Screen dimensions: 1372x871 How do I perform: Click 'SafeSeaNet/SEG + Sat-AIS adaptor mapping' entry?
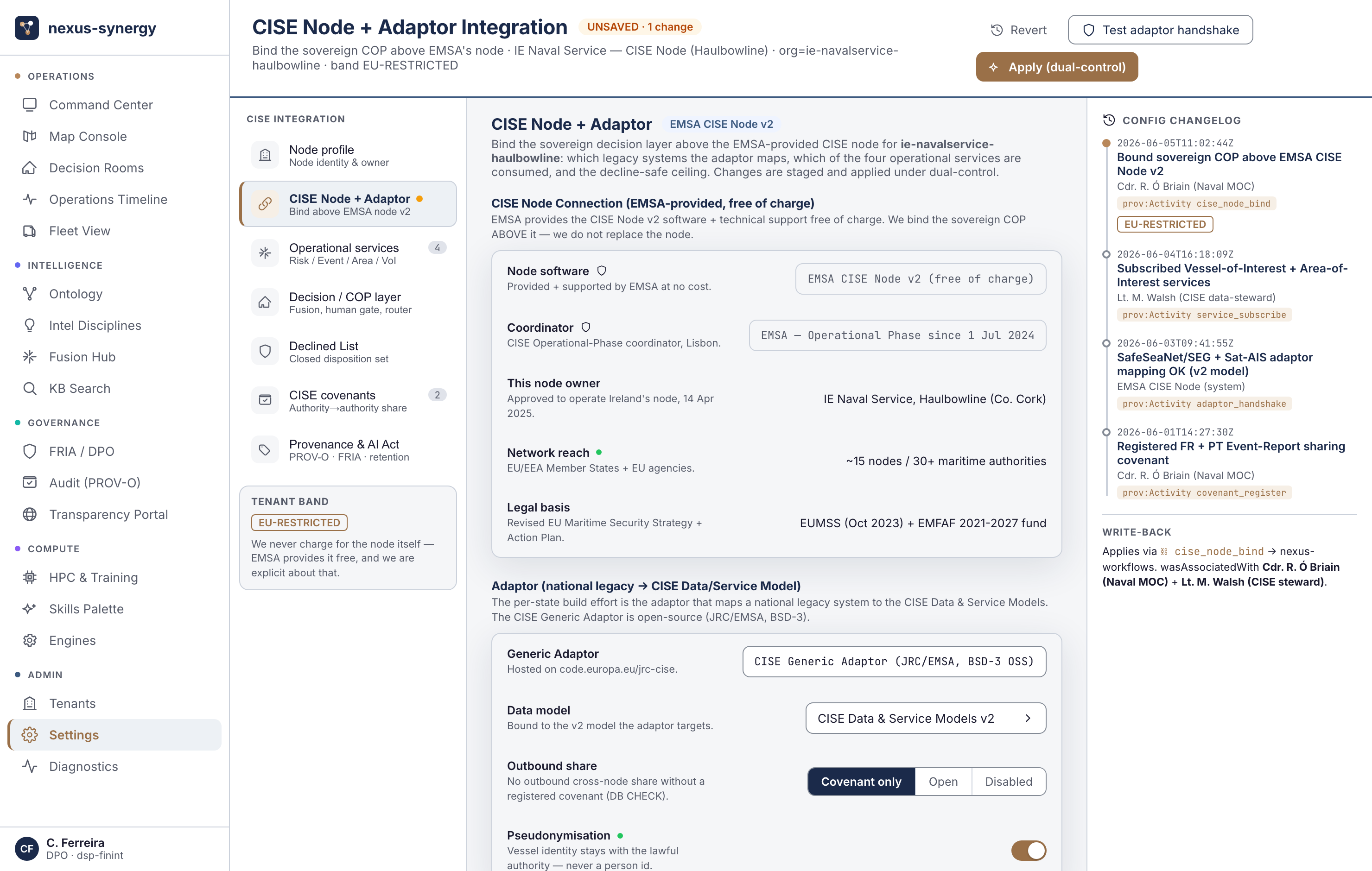click(x=1215, y=364)
